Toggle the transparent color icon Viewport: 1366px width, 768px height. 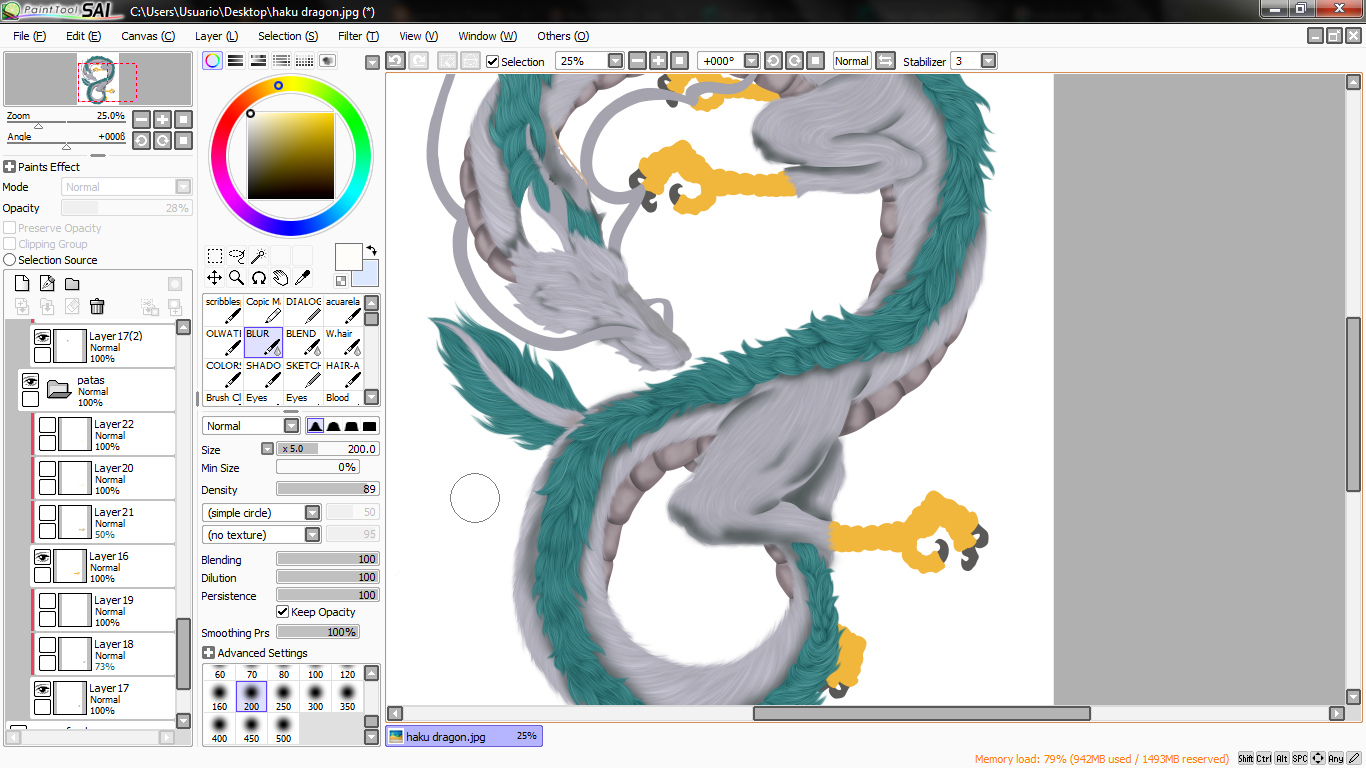point(341,281)
